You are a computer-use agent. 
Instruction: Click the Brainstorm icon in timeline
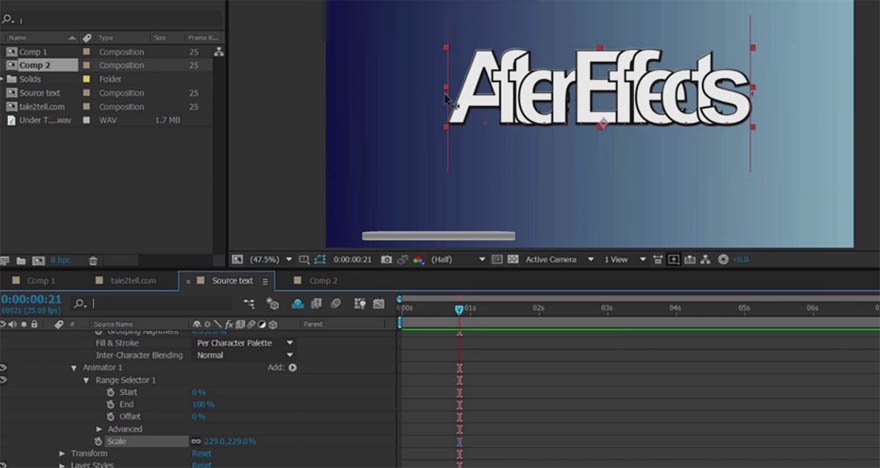coord(360,304)
